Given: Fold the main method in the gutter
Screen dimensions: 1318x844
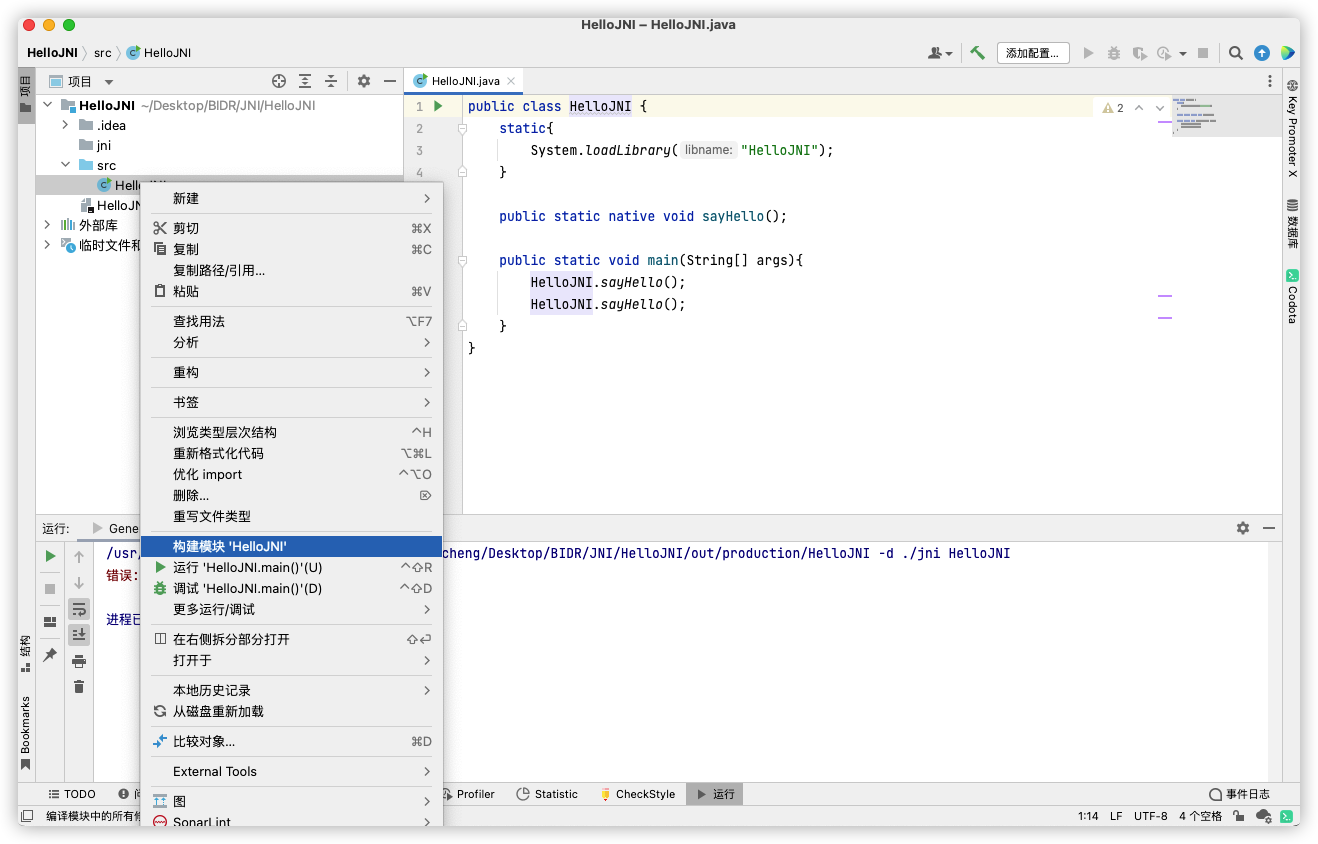Looking at the screenshot, I should [462, 260].
